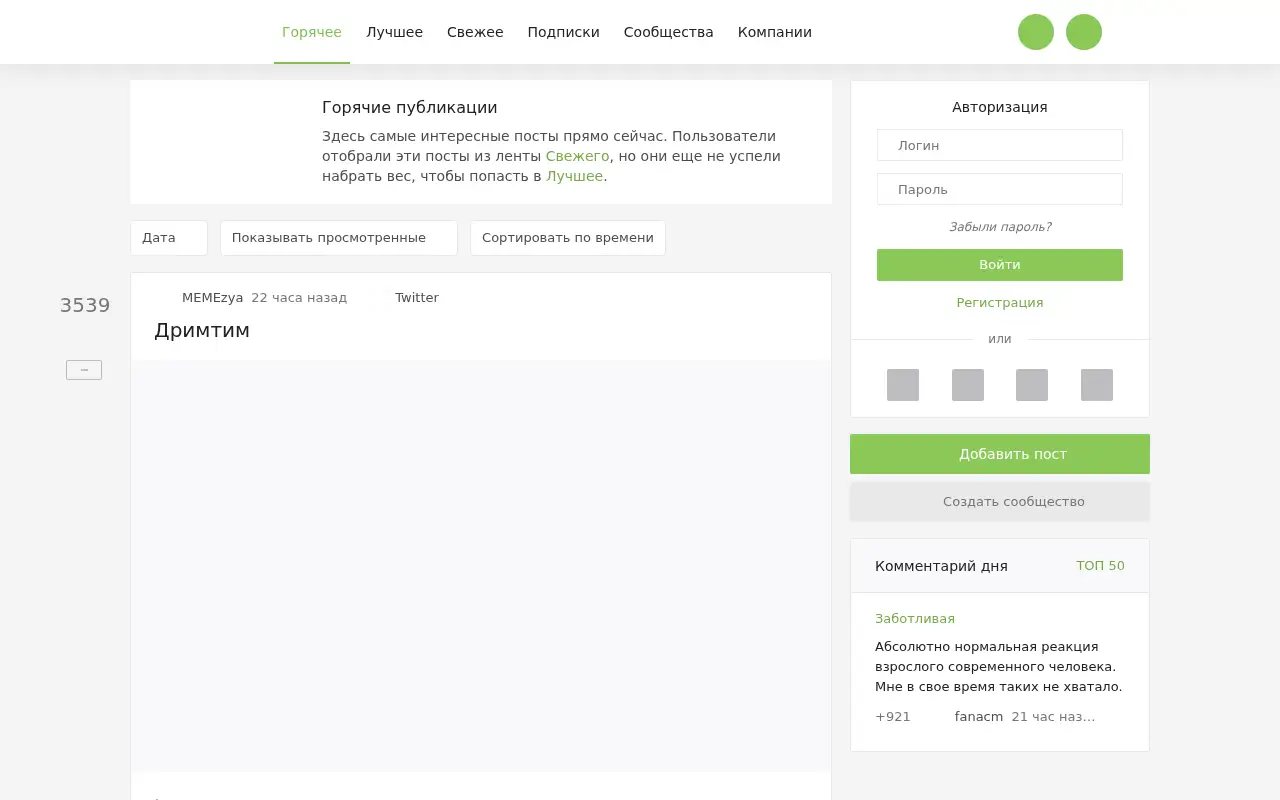Click the comment rating +921
This screenshot has height=800, width=1280.
893,717
